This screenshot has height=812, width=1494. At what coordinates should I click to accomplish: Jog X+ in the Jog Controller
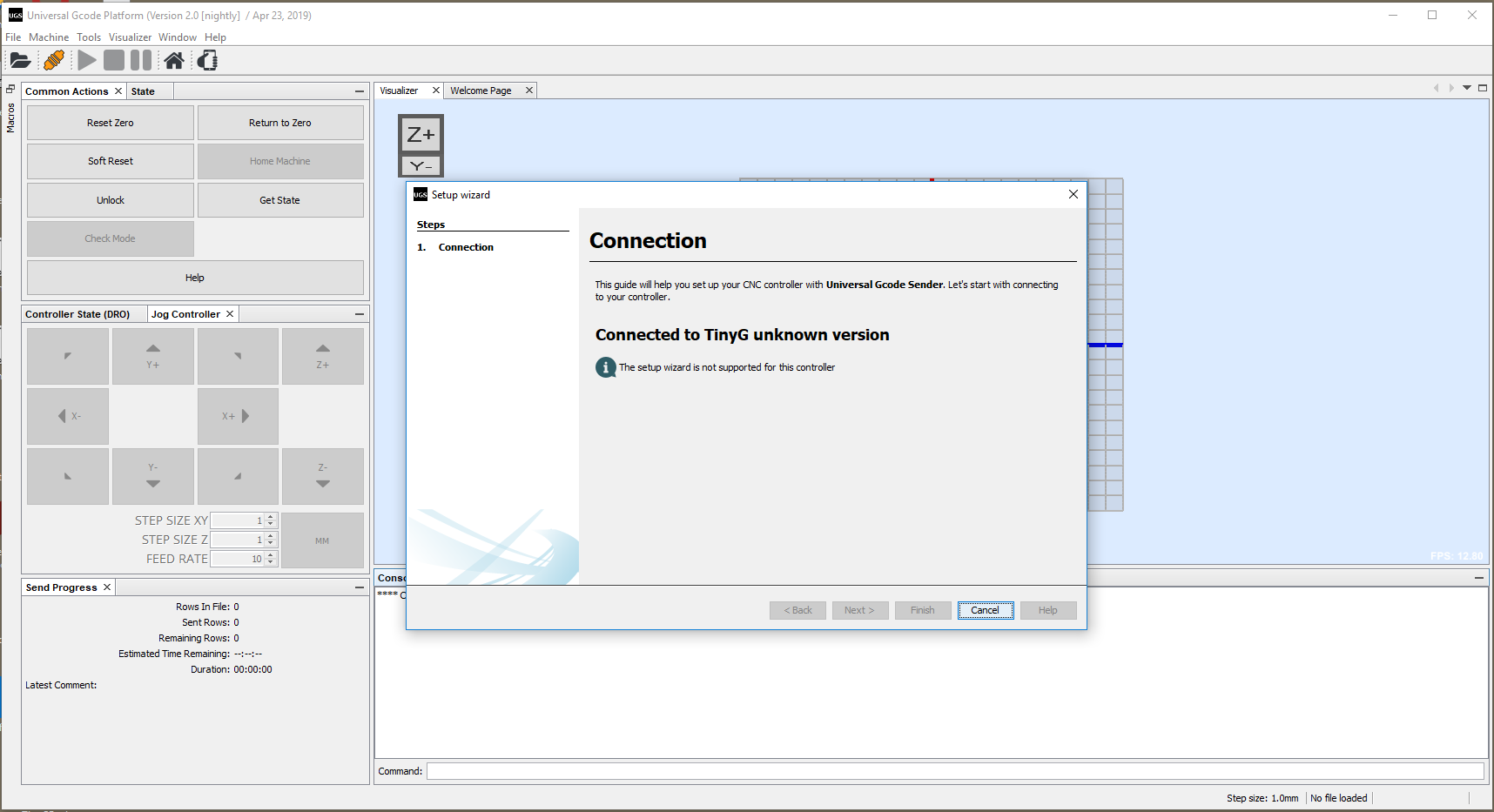[x=238, y=416]
